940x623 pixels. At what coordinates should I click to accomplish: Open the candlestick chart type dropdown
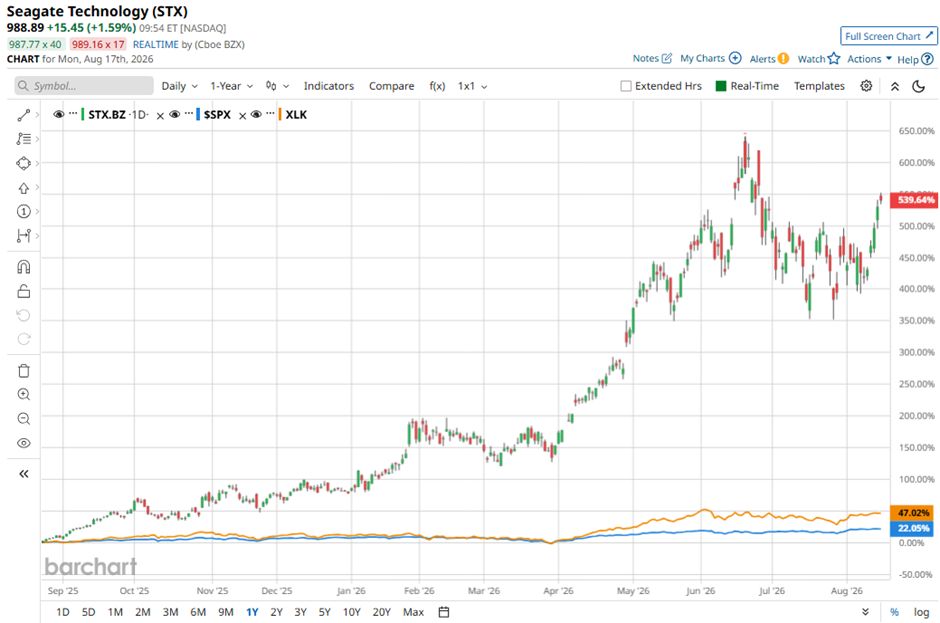coord(278,86)
